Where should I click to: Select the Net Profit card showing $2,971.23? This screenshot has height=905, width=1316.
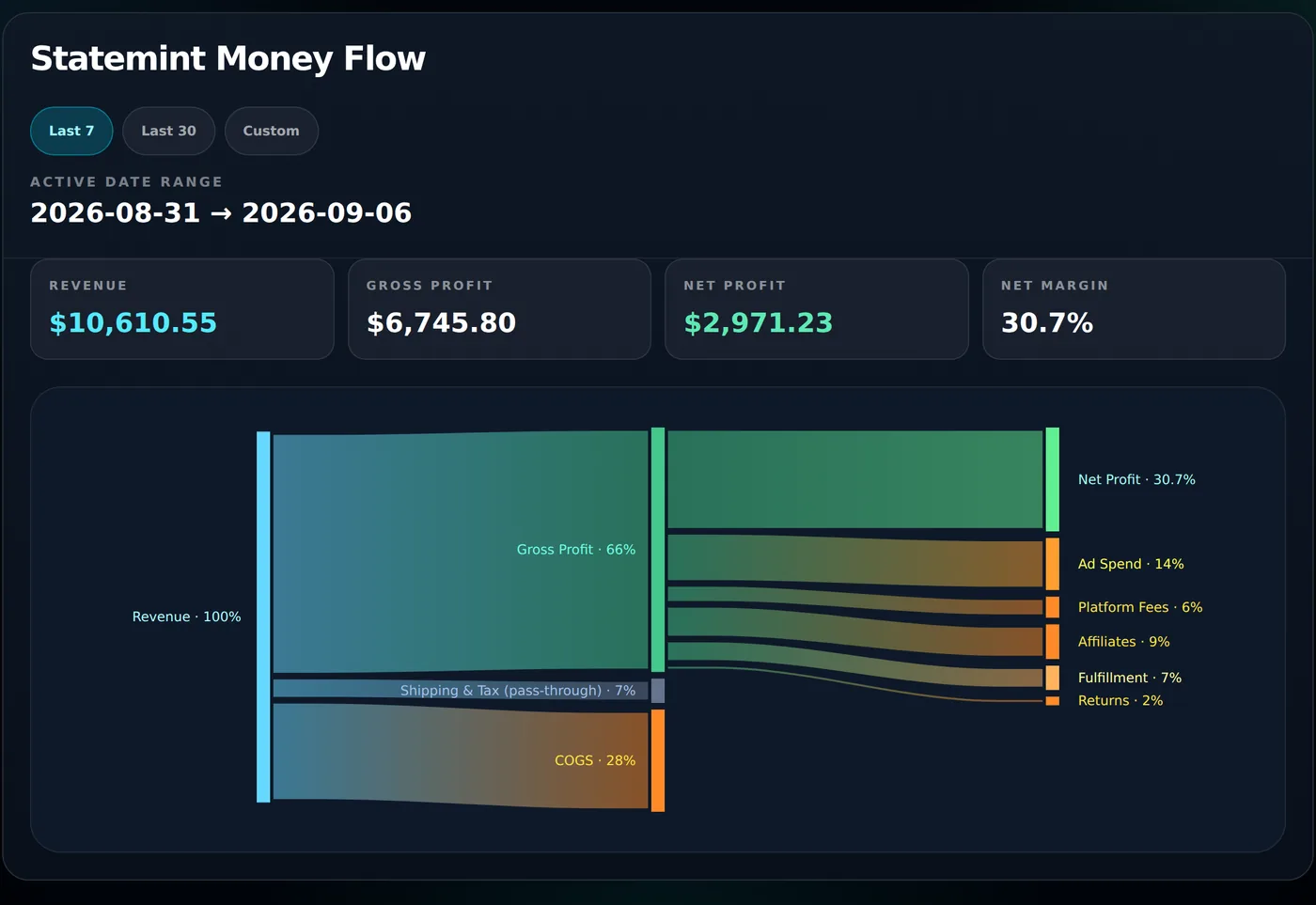point(817,309)
